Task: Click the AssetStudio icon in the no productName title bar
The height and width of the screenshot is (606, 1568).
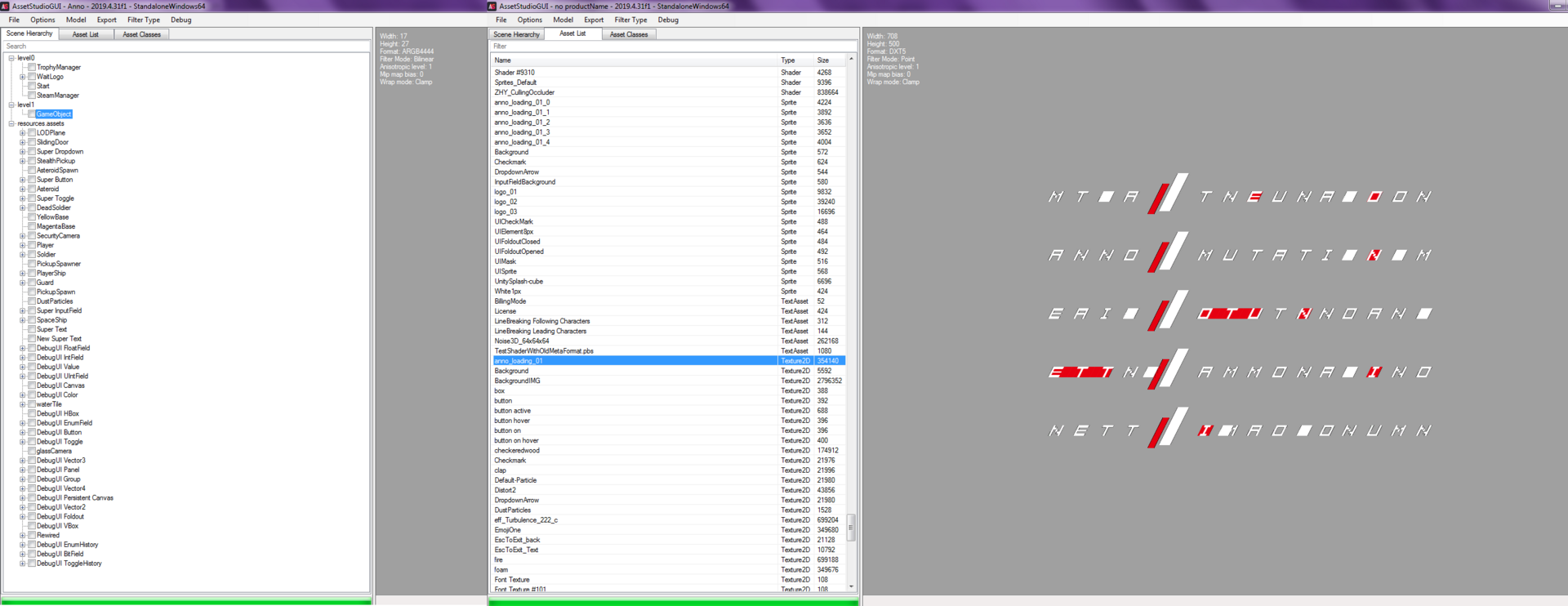Action: (x=492, y=6)
